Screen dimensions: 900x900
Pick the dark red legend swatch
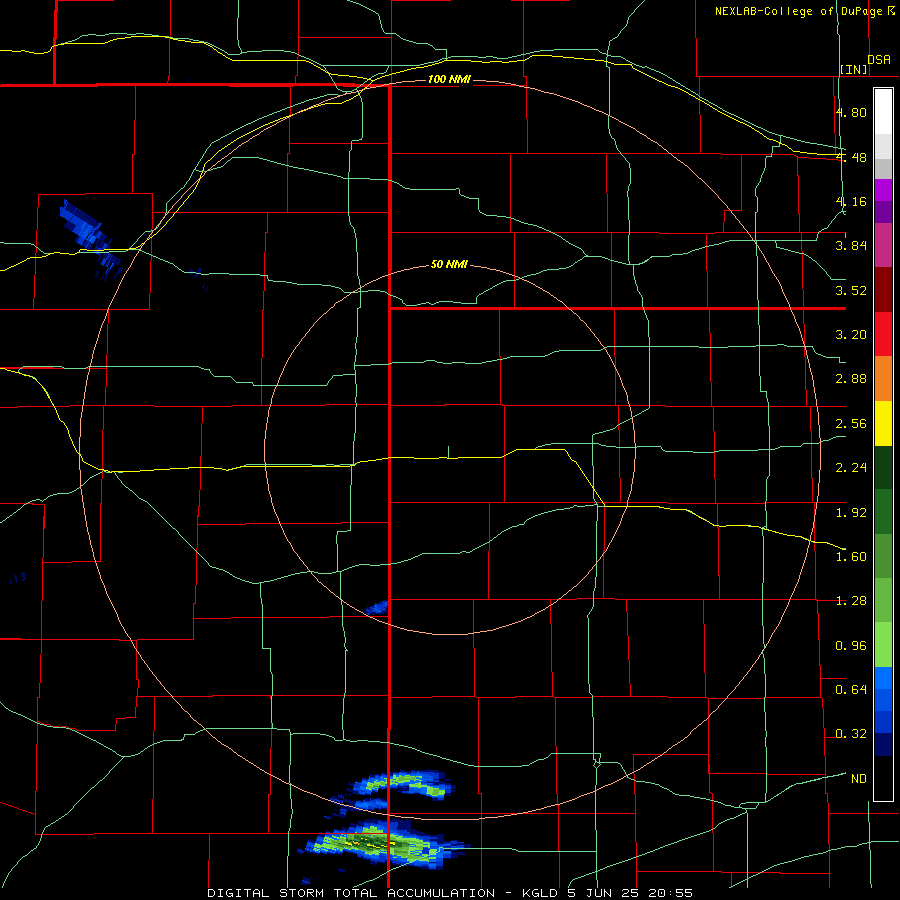[x=883, y=289]
